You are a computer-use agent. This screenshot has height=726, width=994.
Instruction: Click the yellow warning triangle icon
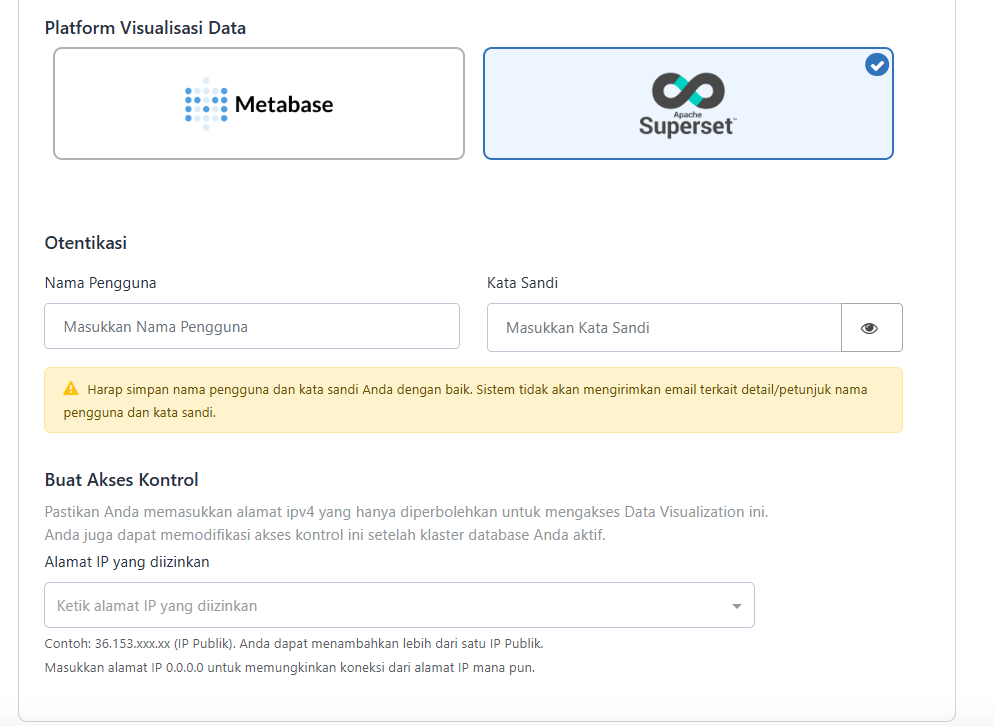click(x=70, y=389)
